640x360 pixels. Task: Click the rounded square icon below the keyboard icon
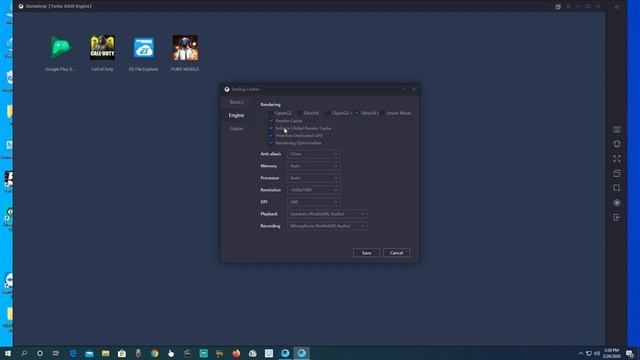[617, 144]
